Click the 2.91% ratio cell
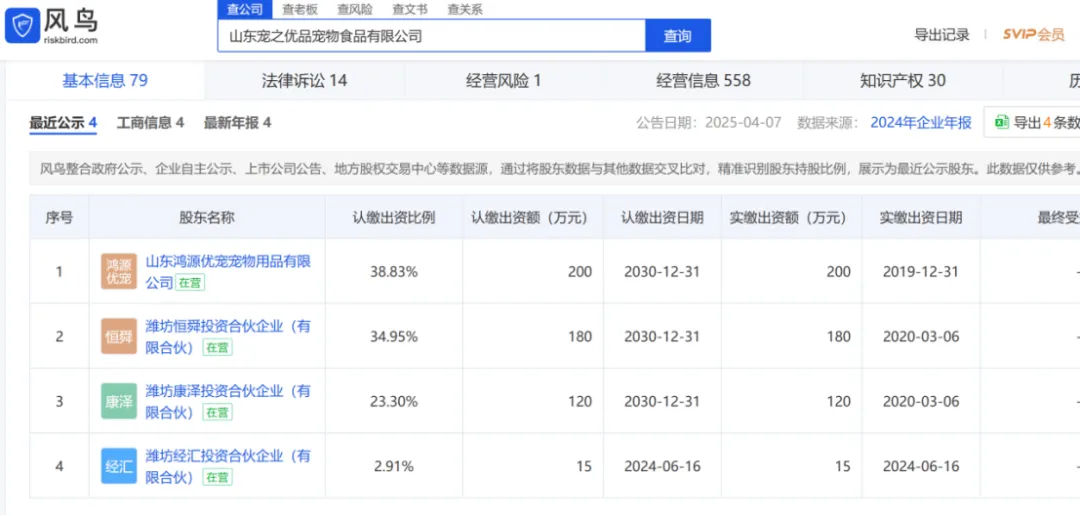Image resolution: width=1080 pixels, height=516 pixels. 393,466
